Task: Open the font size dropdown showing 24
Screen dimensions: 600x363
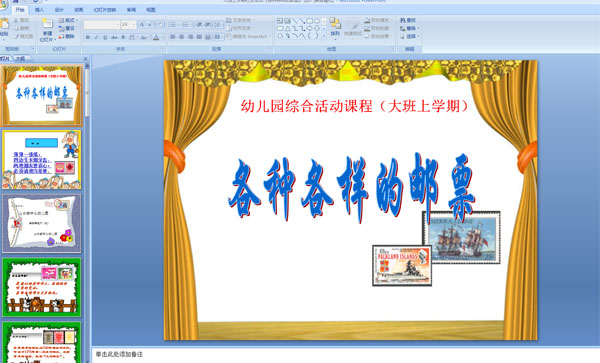Action: coord(128,24)
